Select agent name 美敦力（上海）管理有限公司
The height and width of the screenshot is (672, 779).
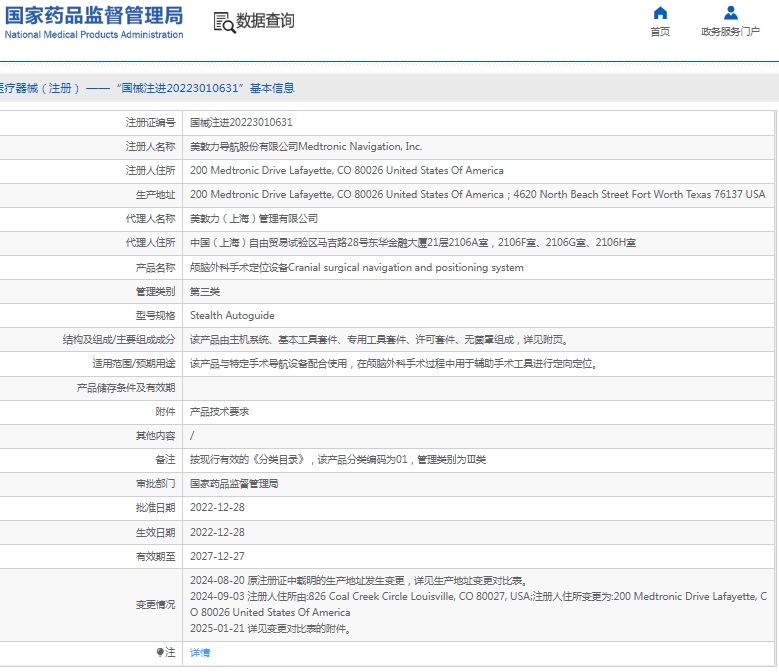(253, 219)
